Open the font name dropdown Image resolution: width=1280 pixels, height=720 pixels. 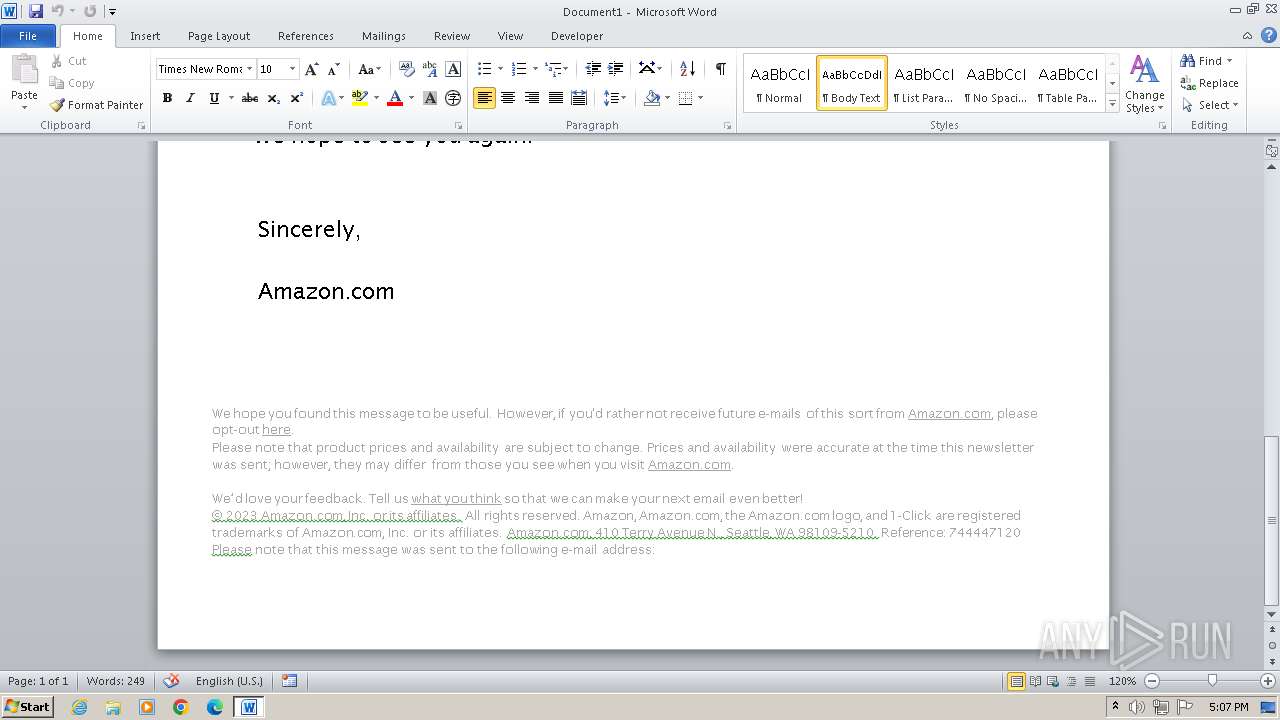pos(249,69)
